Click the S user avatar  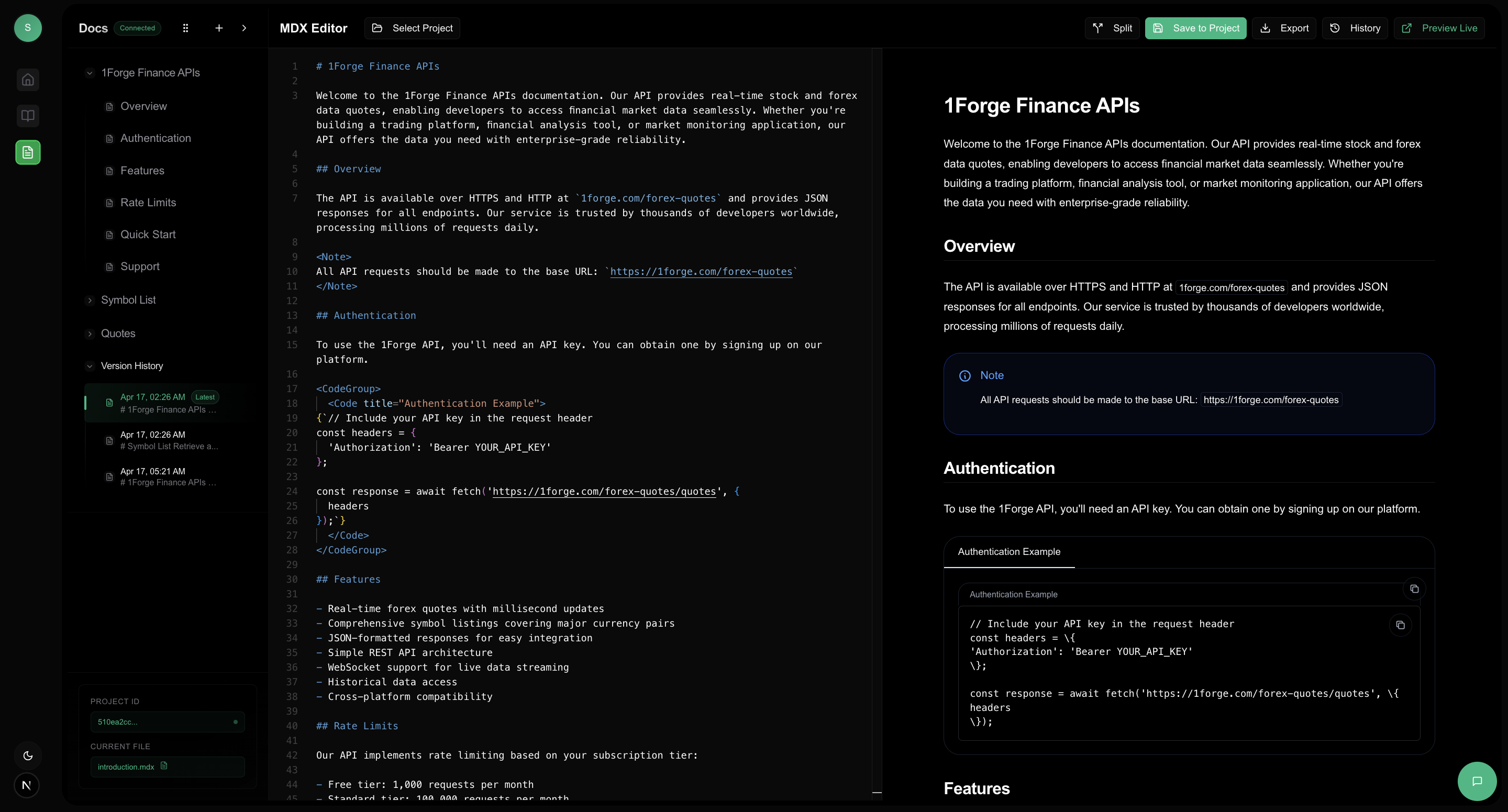pos(28,28)
